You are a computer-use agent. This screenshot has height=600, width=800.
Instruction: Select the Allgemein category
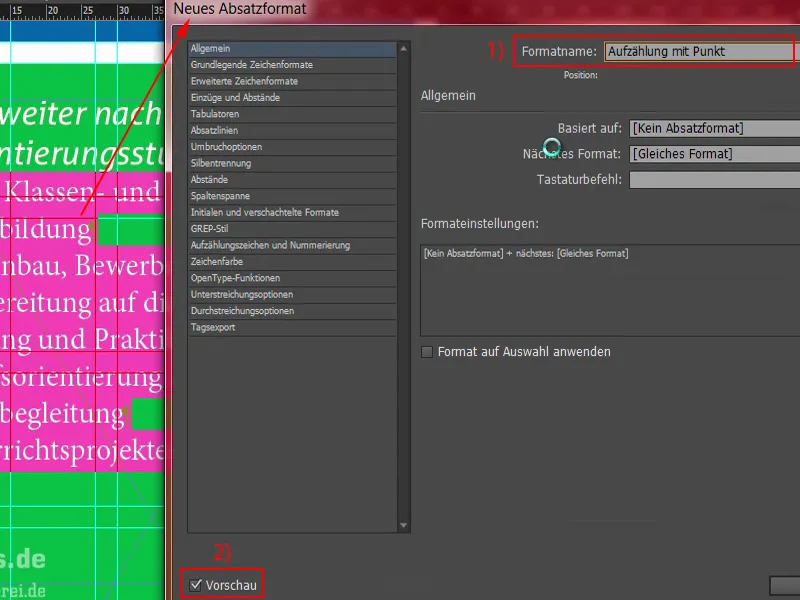pyautogui.click(x=292, y=48)
